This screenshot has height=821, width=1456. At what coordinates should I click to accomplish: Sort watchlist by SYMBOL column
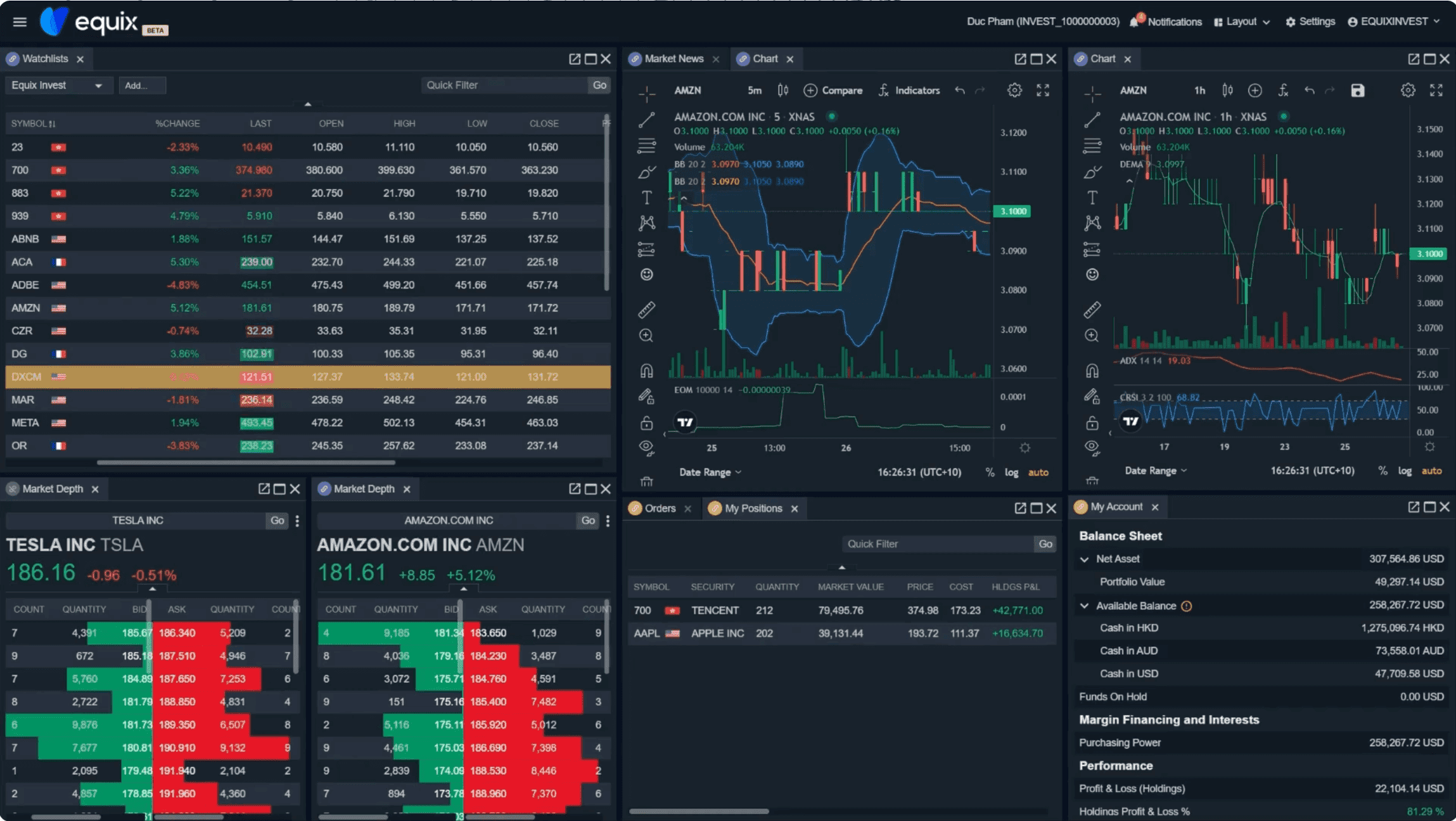pyautogui.click(x=34, y=124)
